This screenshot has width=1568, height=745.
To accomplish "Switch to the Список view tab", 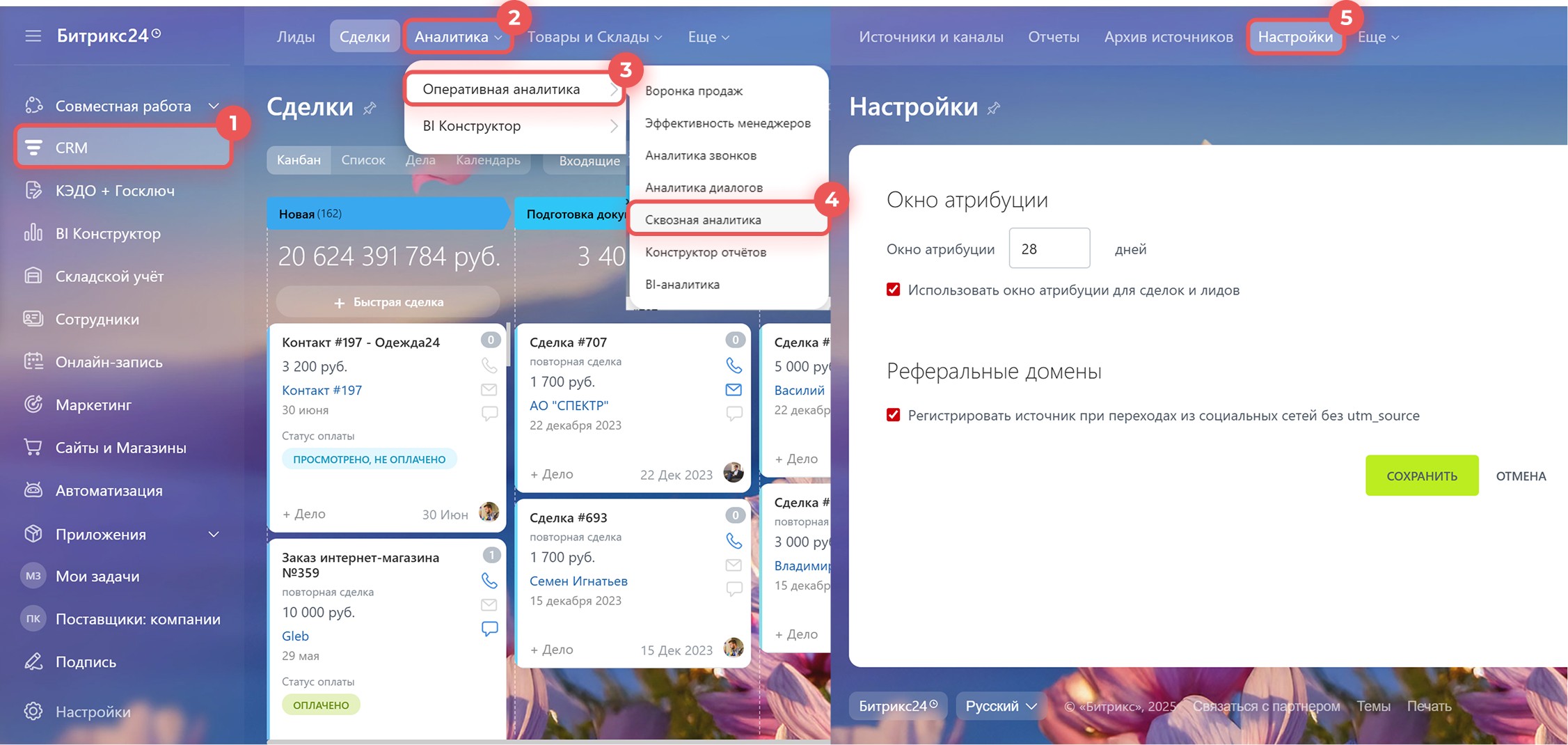I will 363,160.
